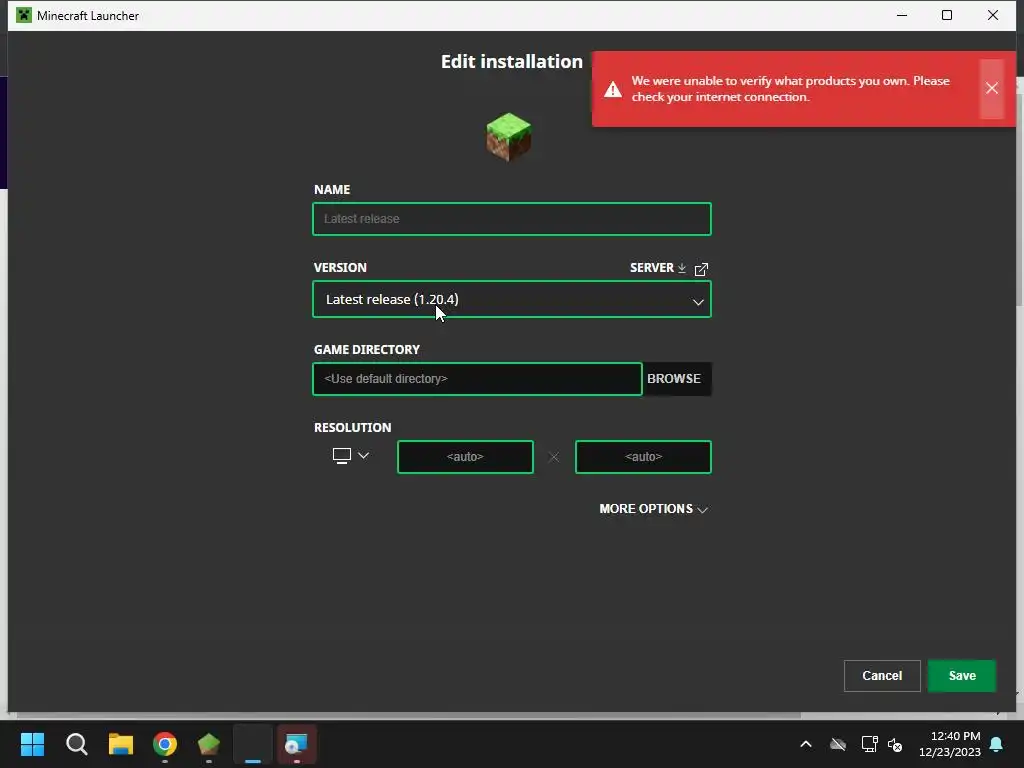This screenshot has width=1024, height=768.
Task: Open the Windows Start menu
Action: click(32, 744)
